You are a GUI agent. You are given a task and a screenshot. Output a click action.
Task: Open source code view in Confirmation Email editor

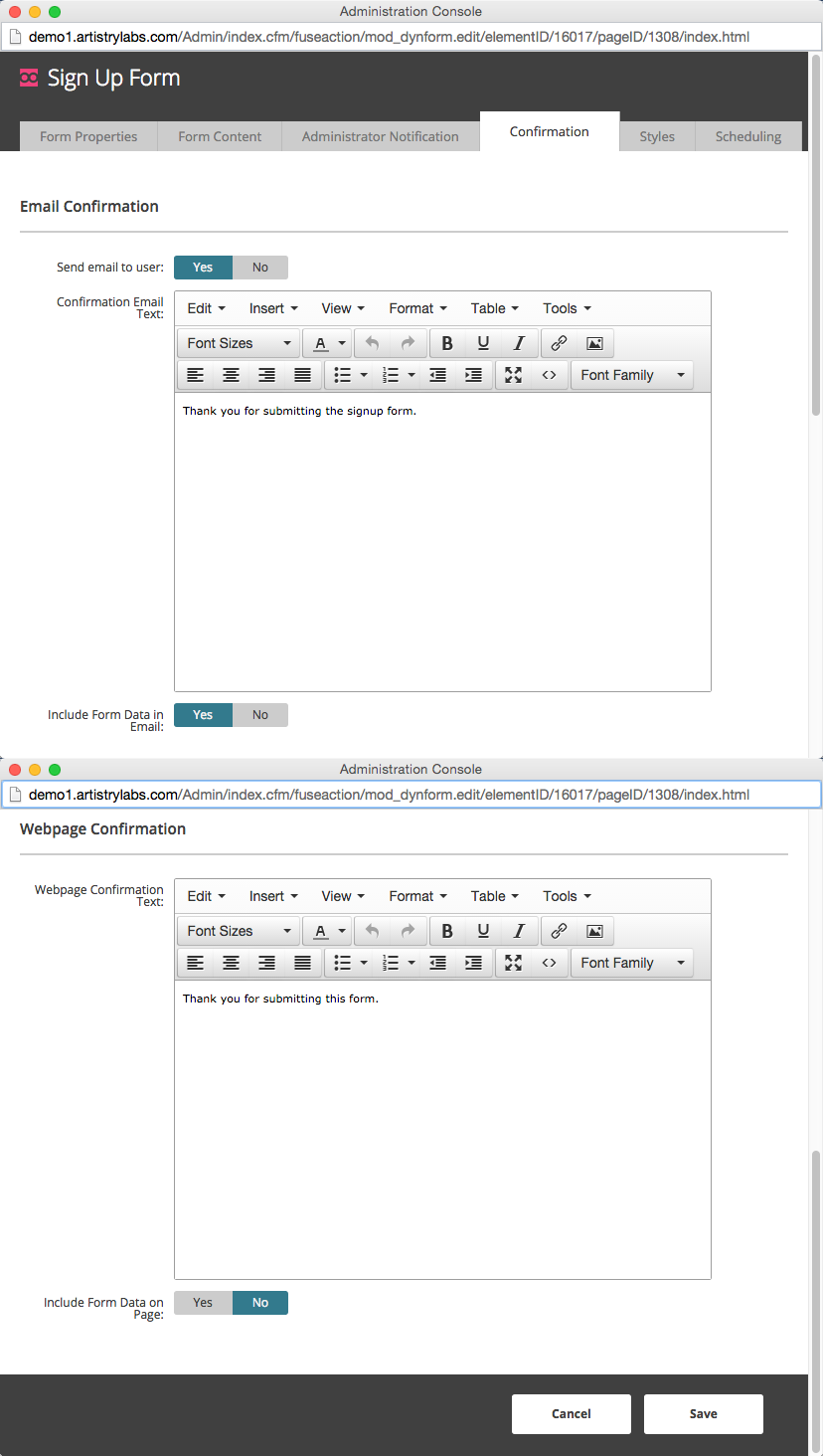[549, 375]
